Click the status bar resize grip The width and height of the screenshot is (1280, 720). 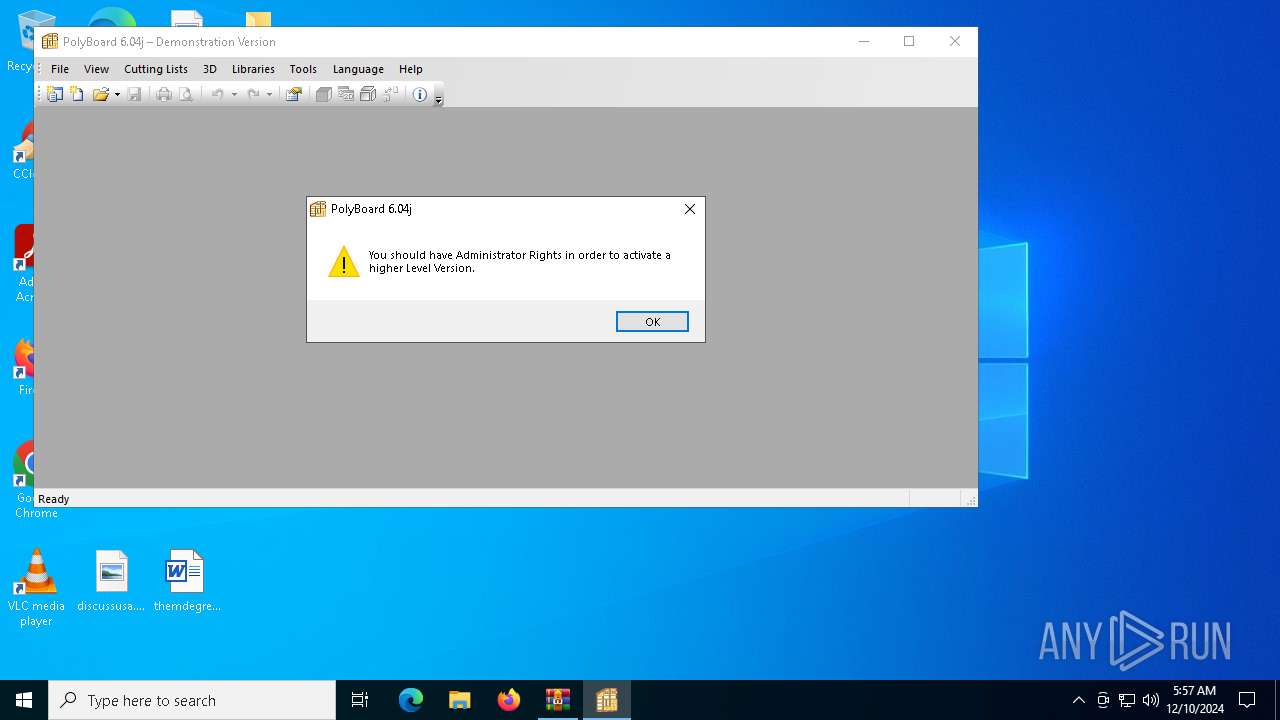(970, 500)
